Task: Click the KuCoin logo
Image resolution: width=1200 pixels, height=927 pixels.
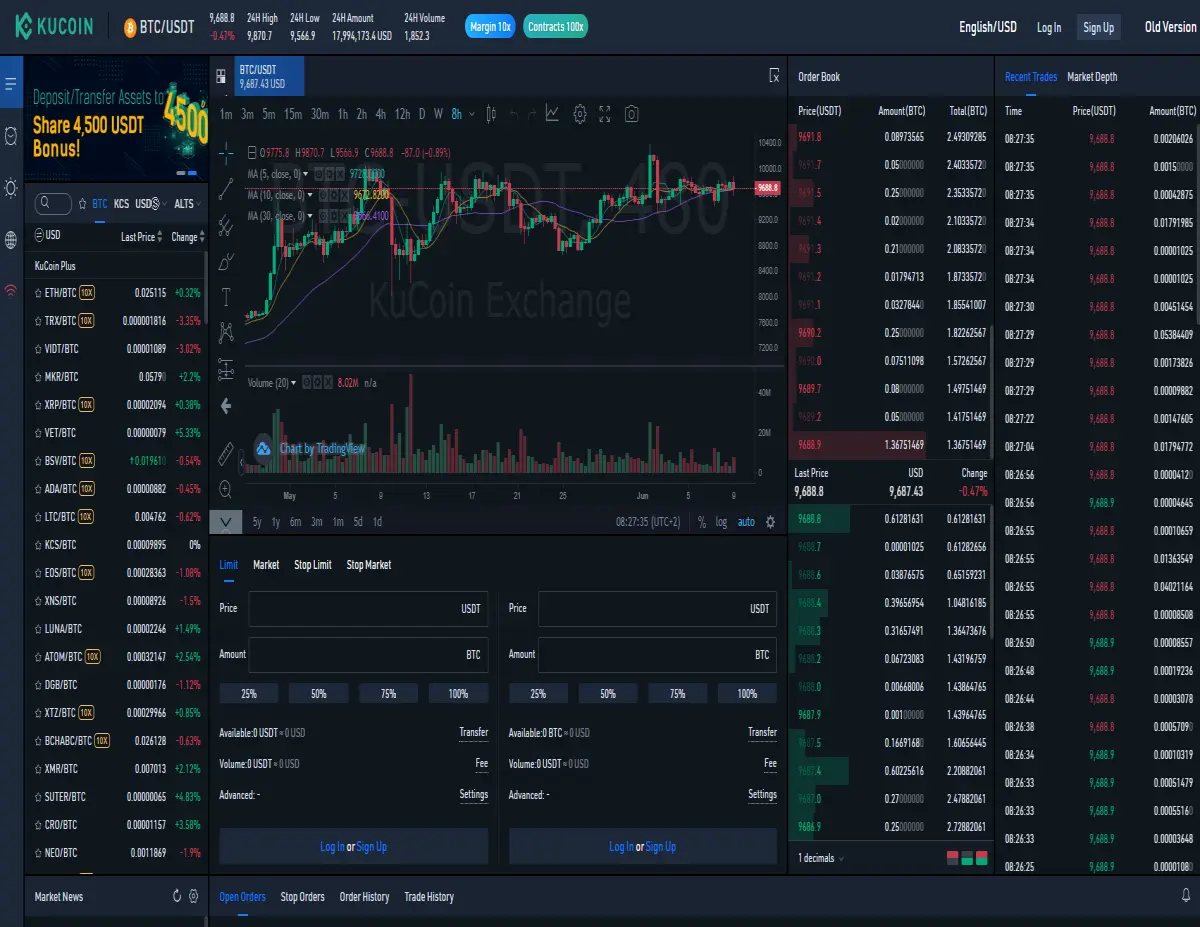Action: [x=55, y=27]
